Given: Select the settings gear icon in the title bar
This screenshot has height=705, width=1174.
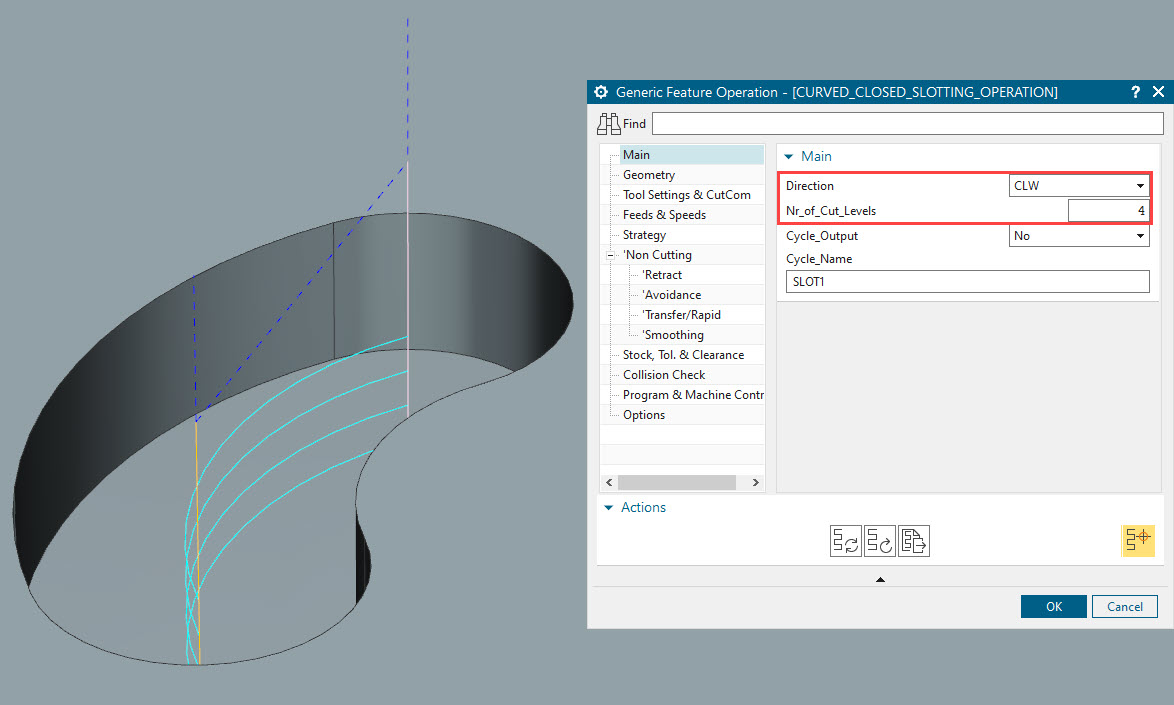Looking at the screenshot, I should [x=601, y=91].
